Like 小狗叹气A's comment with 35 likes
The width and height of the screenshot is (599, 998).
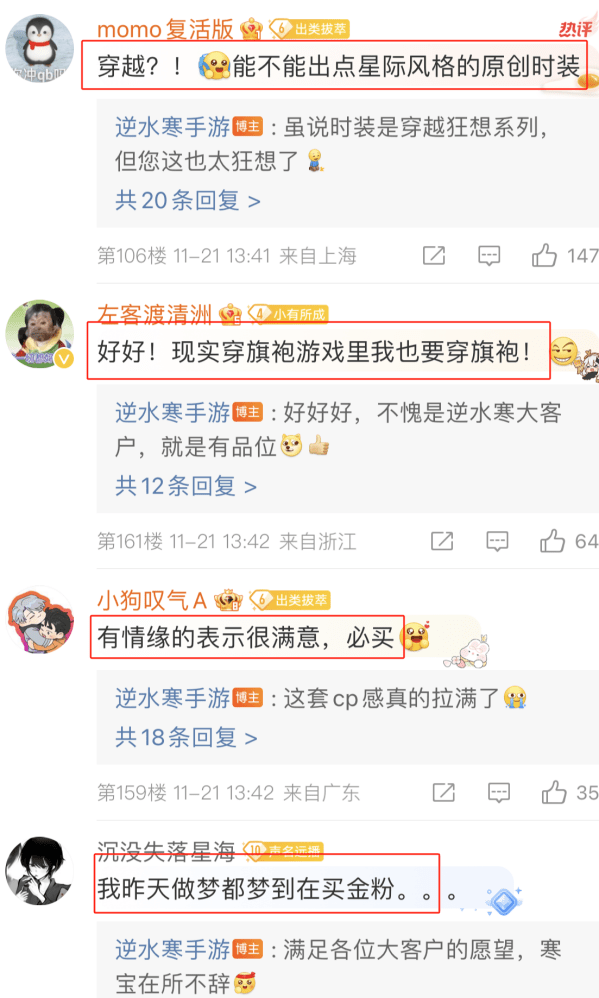[x=554, y=792]
